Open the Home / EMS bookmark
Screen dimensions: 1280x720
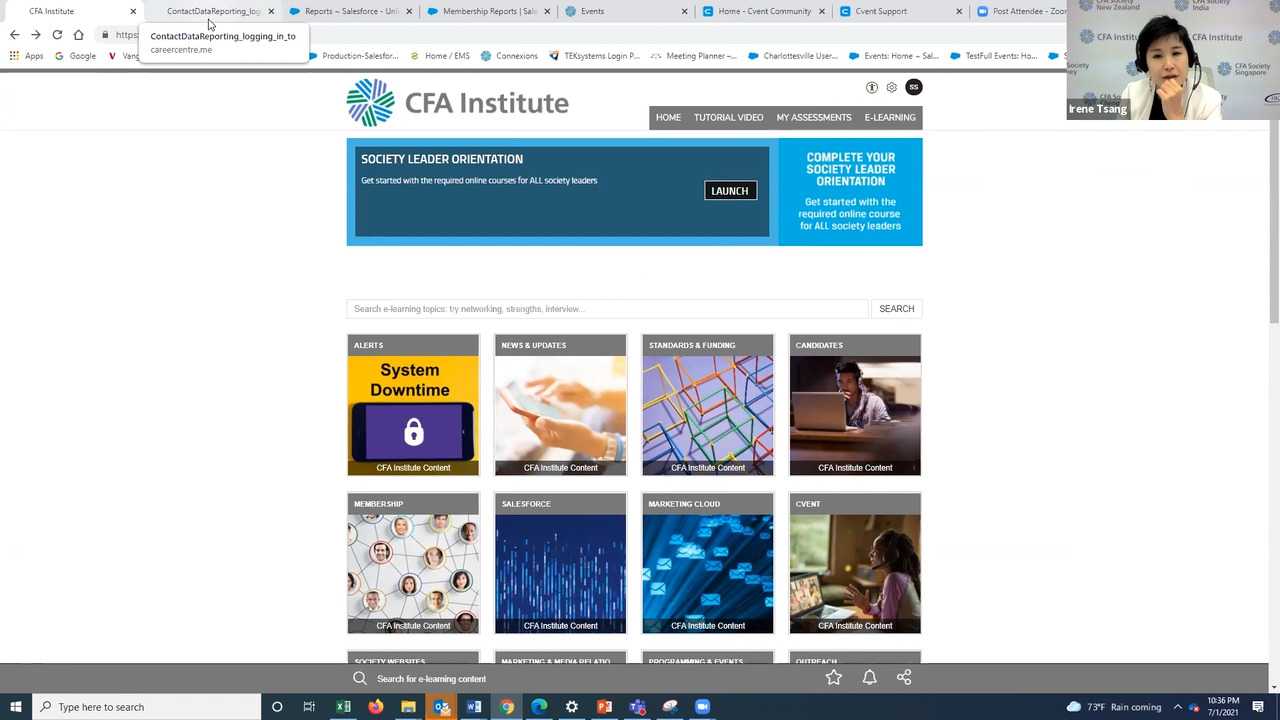coord(440,56)
